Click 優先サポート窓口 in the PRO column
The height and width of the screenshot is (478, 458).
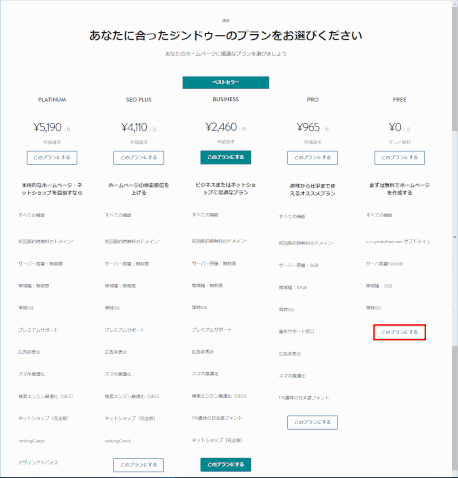tap(297, 332)
